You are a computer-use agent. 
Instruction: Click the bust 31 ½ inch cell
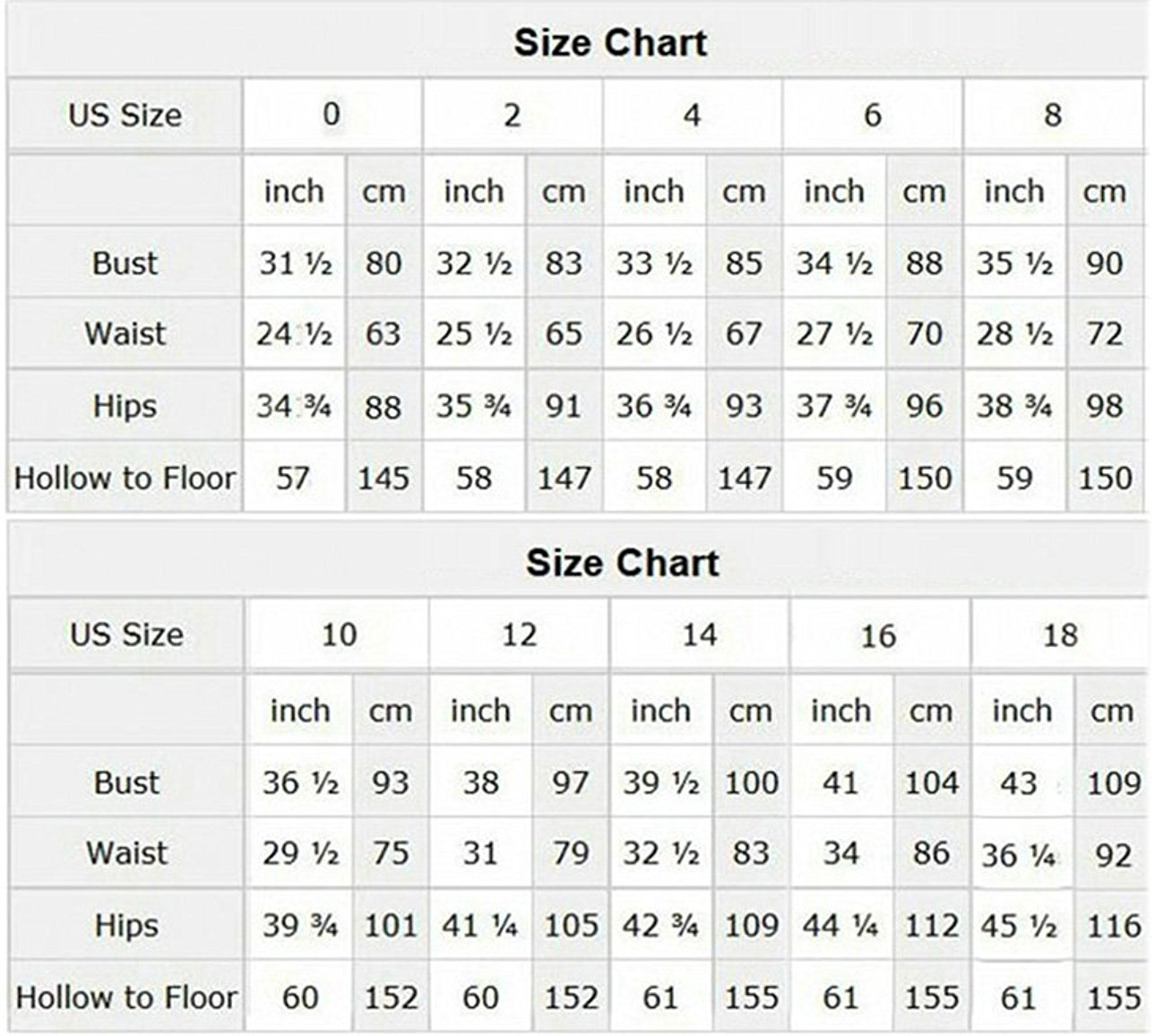(295, 263)
